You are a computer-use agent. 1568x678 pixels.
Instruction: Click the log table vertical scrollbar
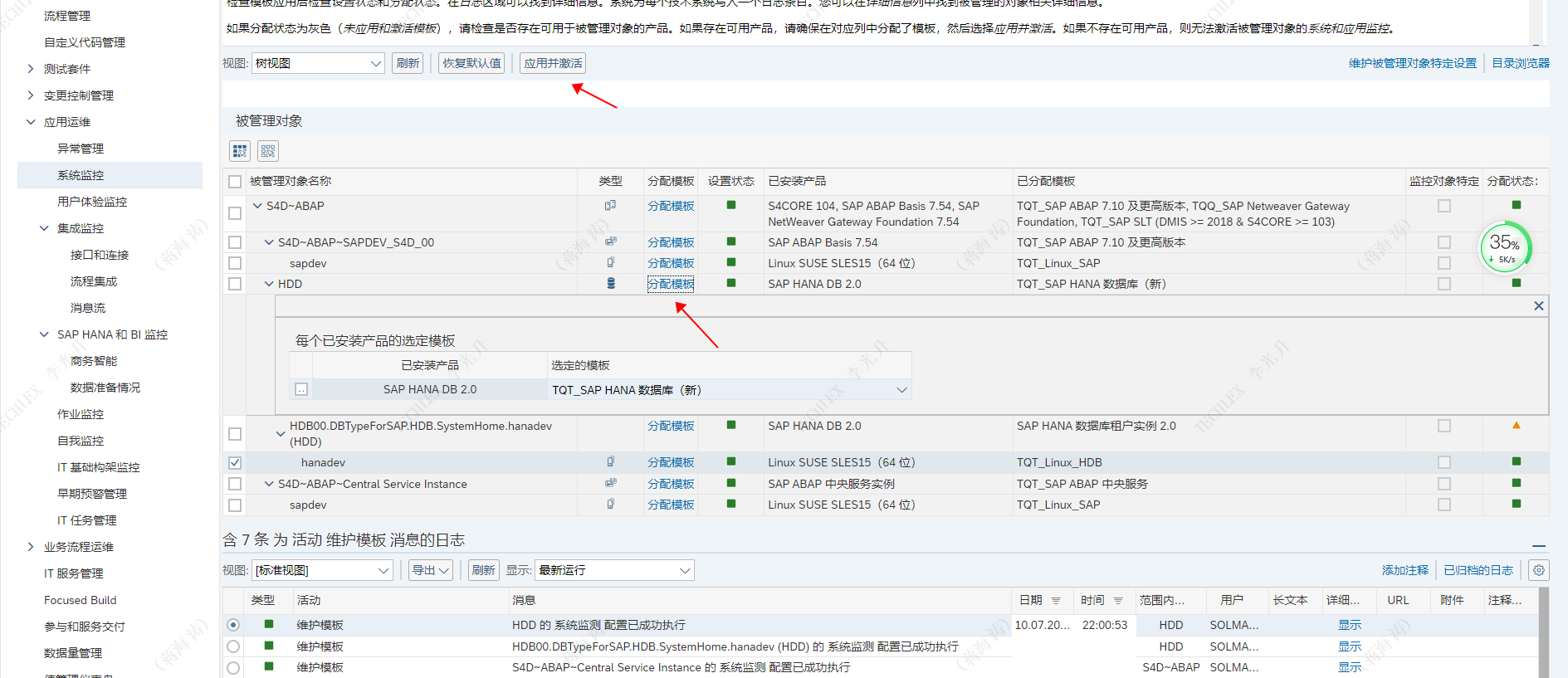coord(1543,632)
